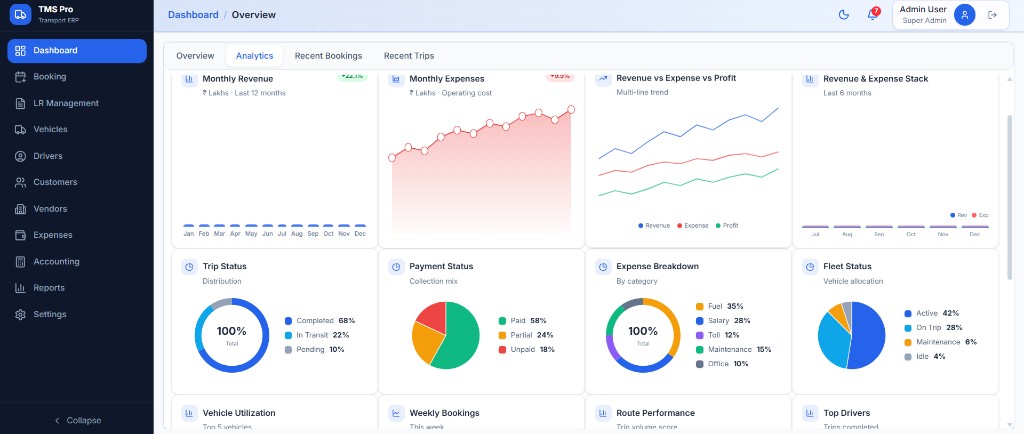Click the Unpaid 18% legend entry
The height and width of the screenshot is (434, 1024).
tap(526, 350)
